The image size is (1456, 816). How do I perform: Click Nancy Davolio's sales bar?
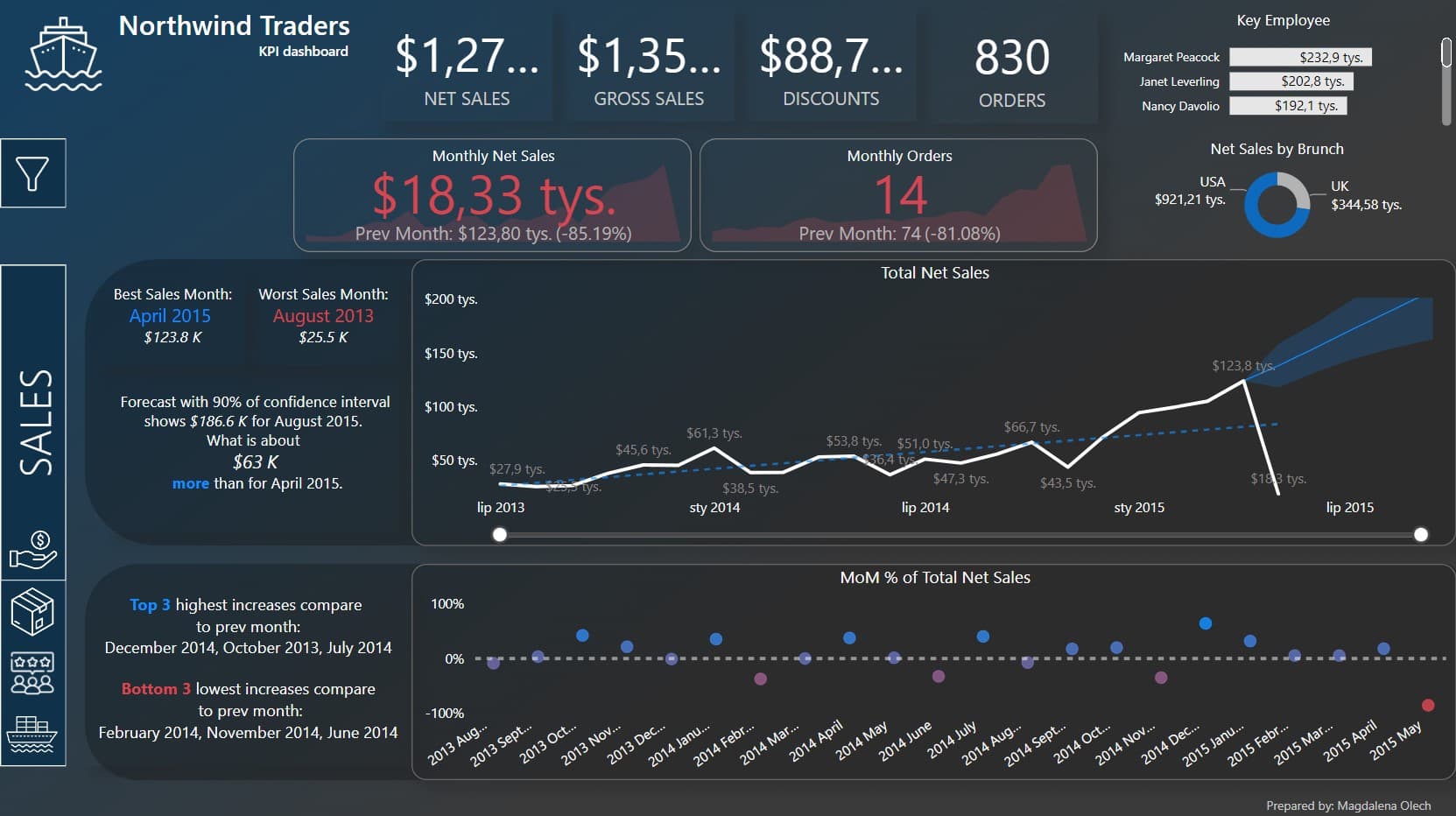point(1289,106)
